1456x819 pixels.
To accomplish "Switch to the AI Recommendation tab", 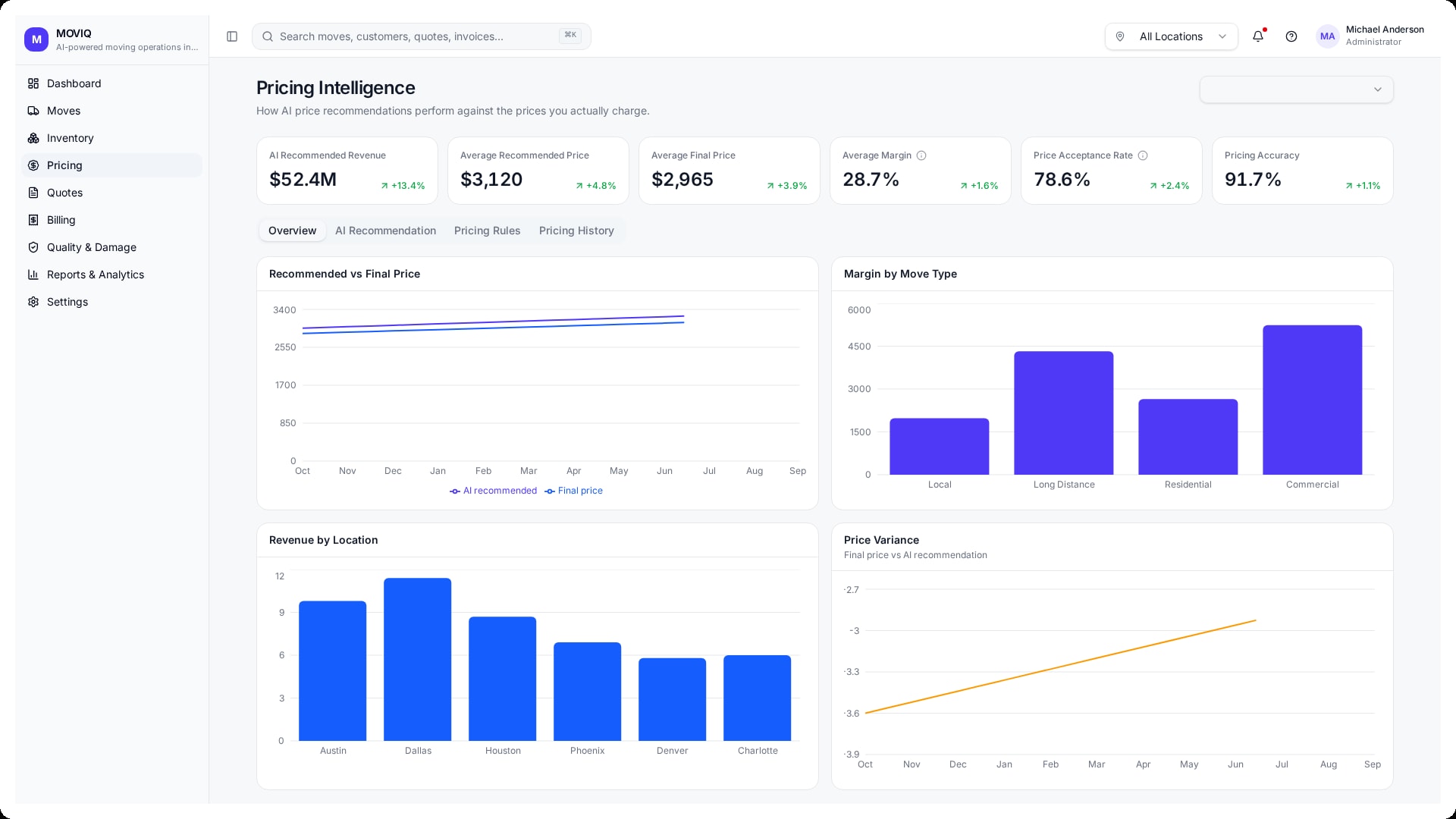I will click(x=385, y=231).
